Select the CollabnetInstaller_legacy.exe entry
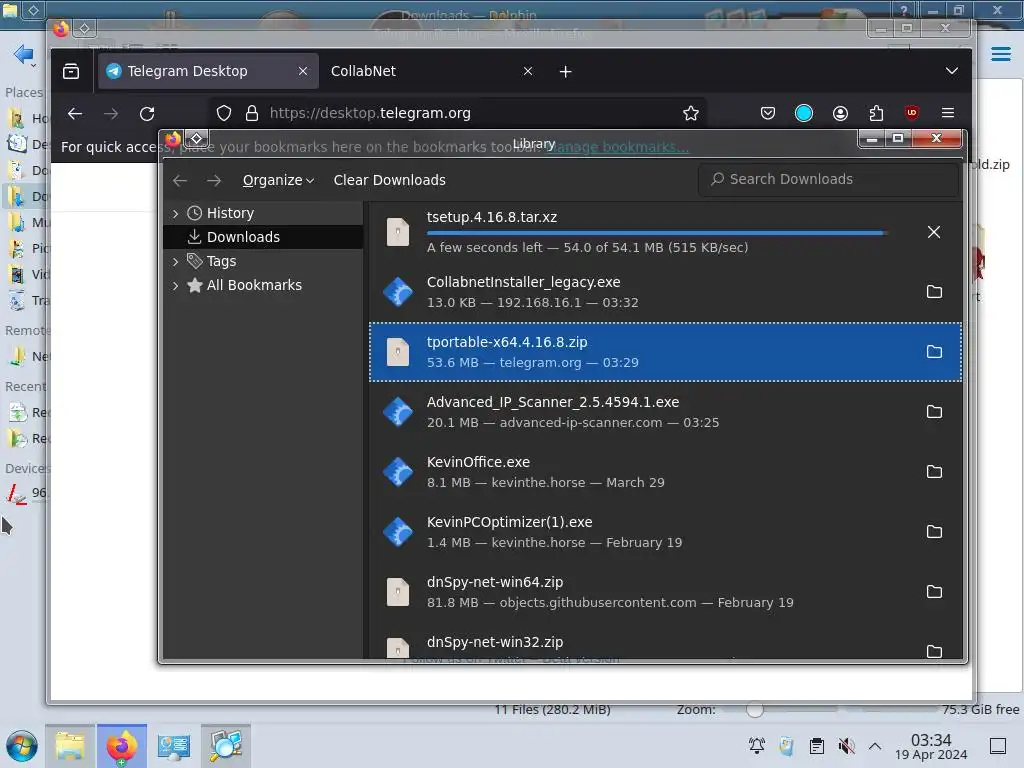This screenshot has height=768, width=1024. [665, 291]
